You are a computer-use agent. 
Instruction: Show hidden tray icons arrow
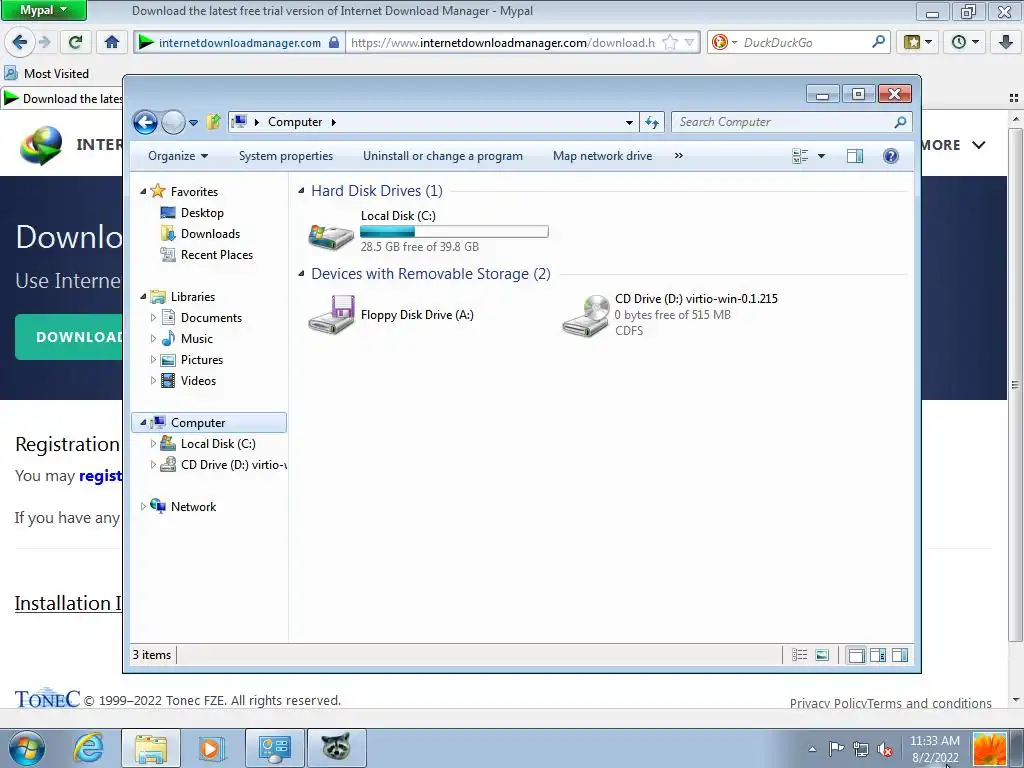812,749
